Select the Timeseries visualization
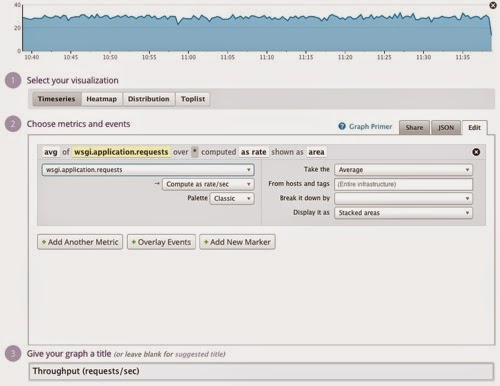Screen dimensions: 500x386 coord(57,99)
